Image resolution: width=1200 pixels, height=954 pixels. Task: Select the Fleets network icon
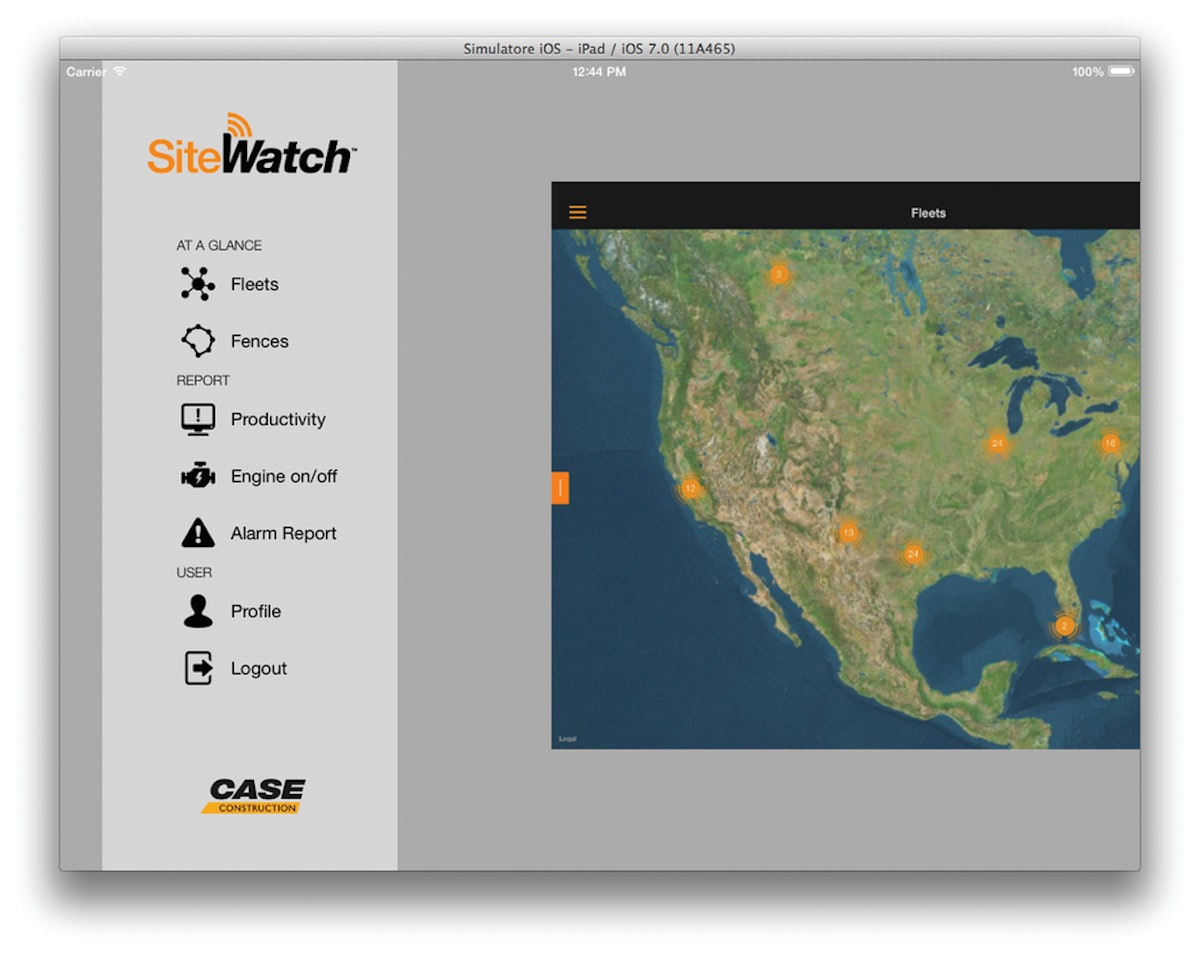pos(196,284)
